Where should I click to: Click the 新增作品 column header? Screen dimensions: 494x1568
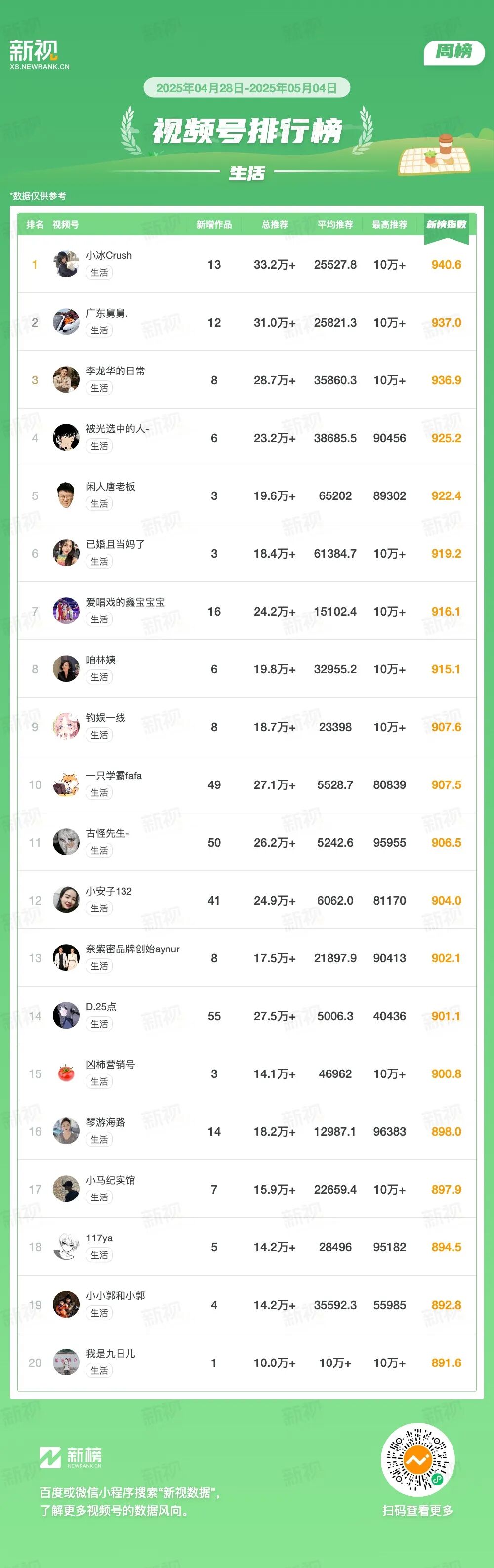tap(213, 225)
